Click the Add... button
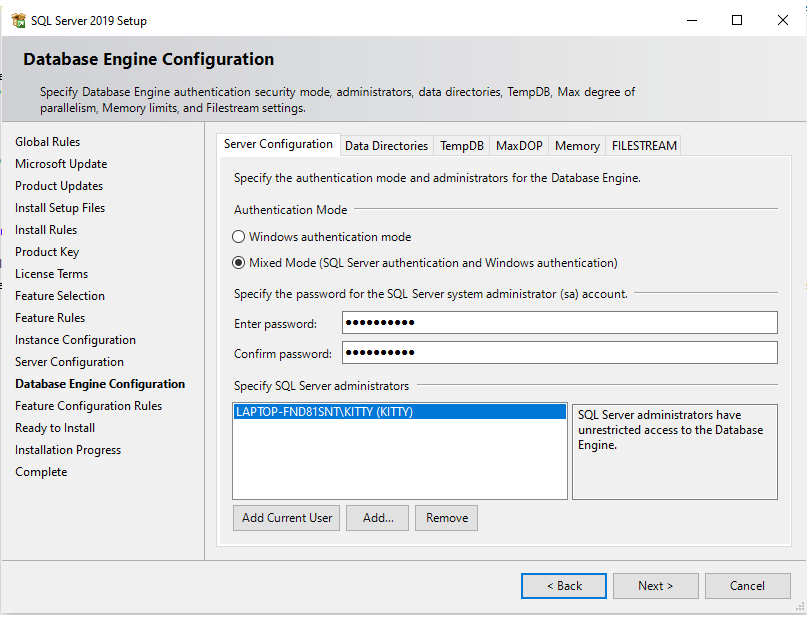The height and width of the screenshot is (619, 810). tap(378, 518)
